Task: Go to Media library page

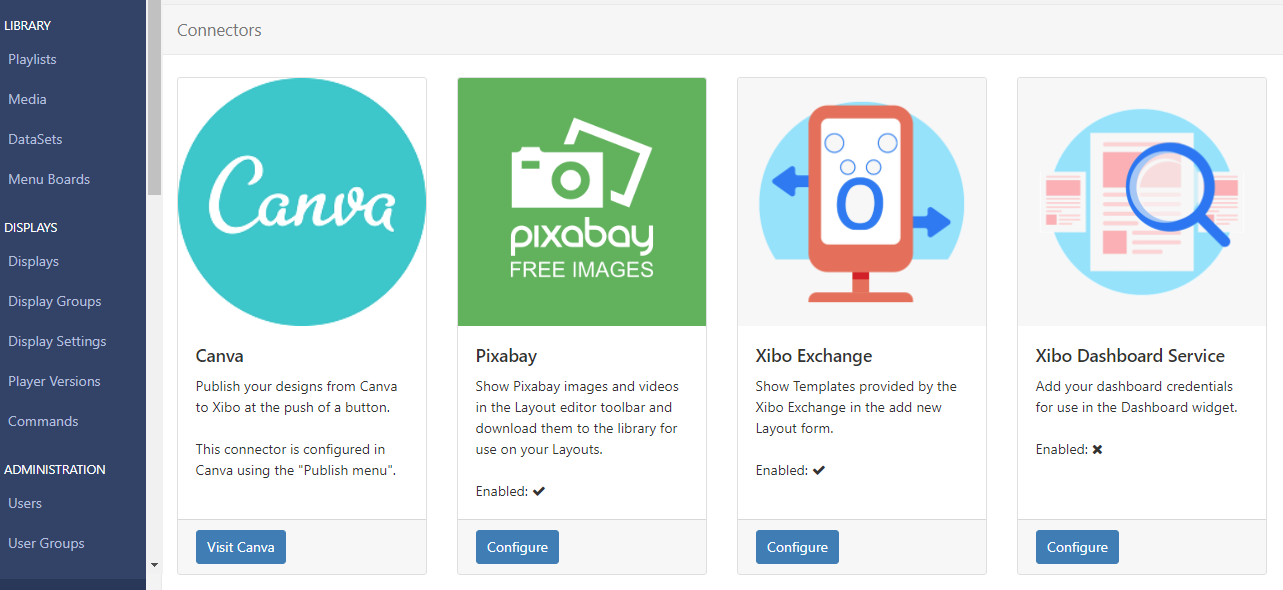Action: 27,100
